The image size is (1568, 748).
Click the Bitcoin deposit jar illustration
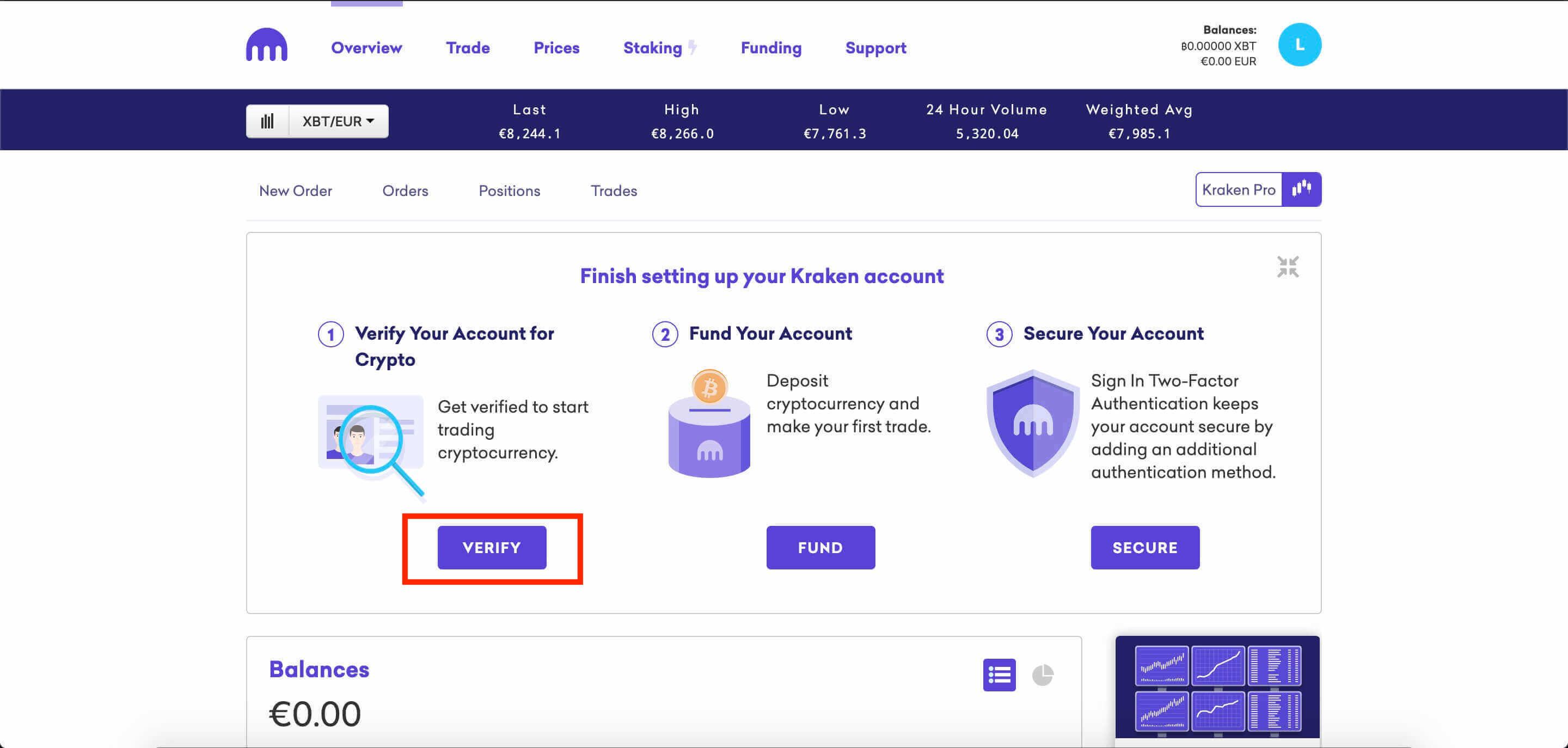(709, 423)
